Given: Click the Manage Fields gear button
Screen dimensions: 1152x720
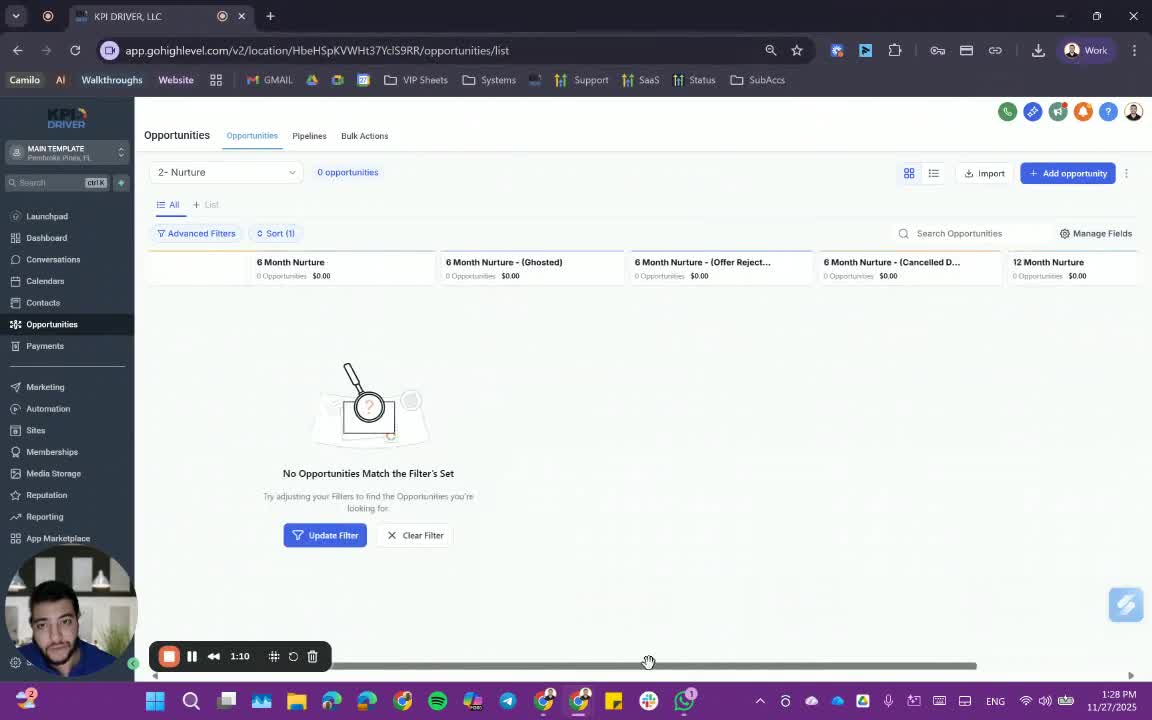Looking at the screenshot, I should (1095, 234).
